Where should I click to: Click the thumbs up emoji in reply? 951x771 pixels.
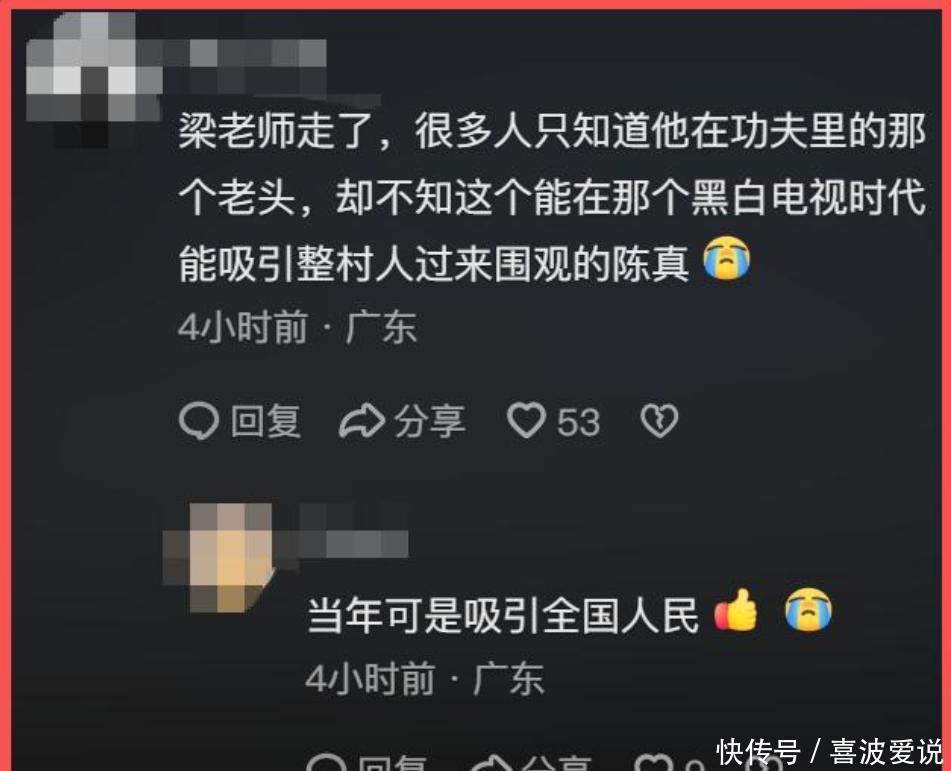[x=736, y=610]
